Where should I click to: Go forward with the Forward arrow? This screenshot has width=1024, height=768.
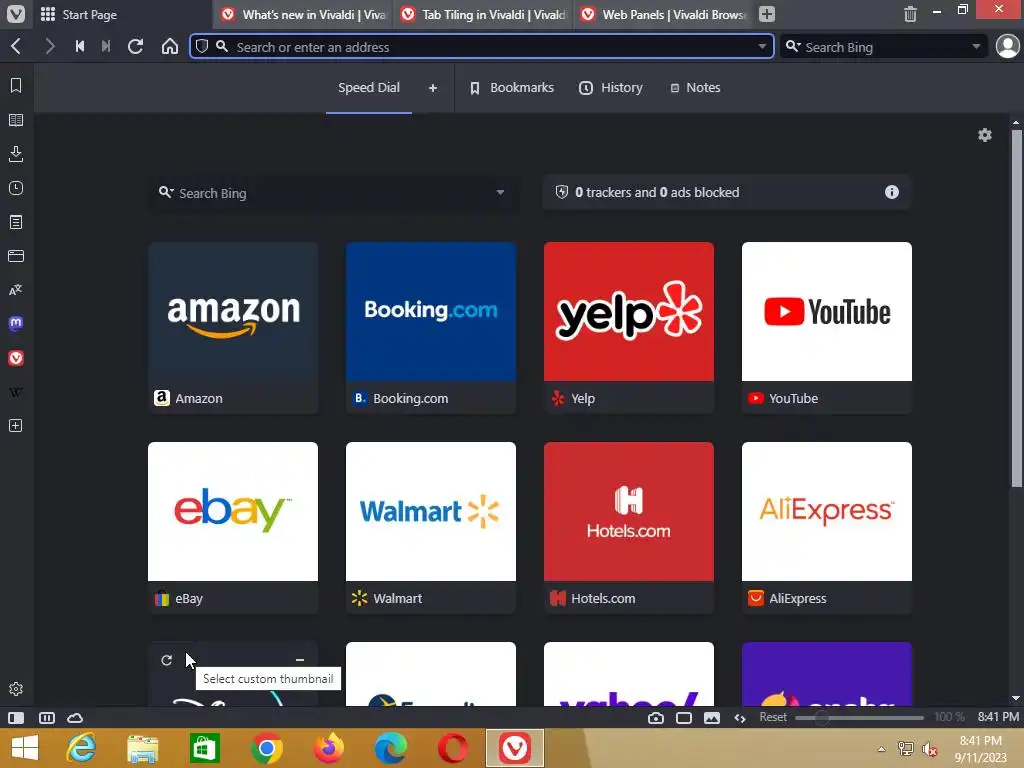point(50,46)
